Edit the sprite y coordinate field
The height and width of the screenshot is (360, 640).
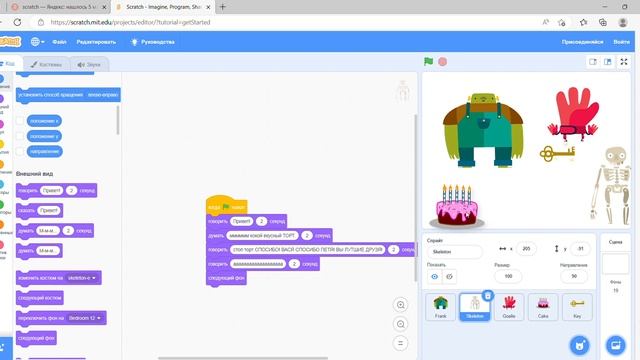point(580,249)
